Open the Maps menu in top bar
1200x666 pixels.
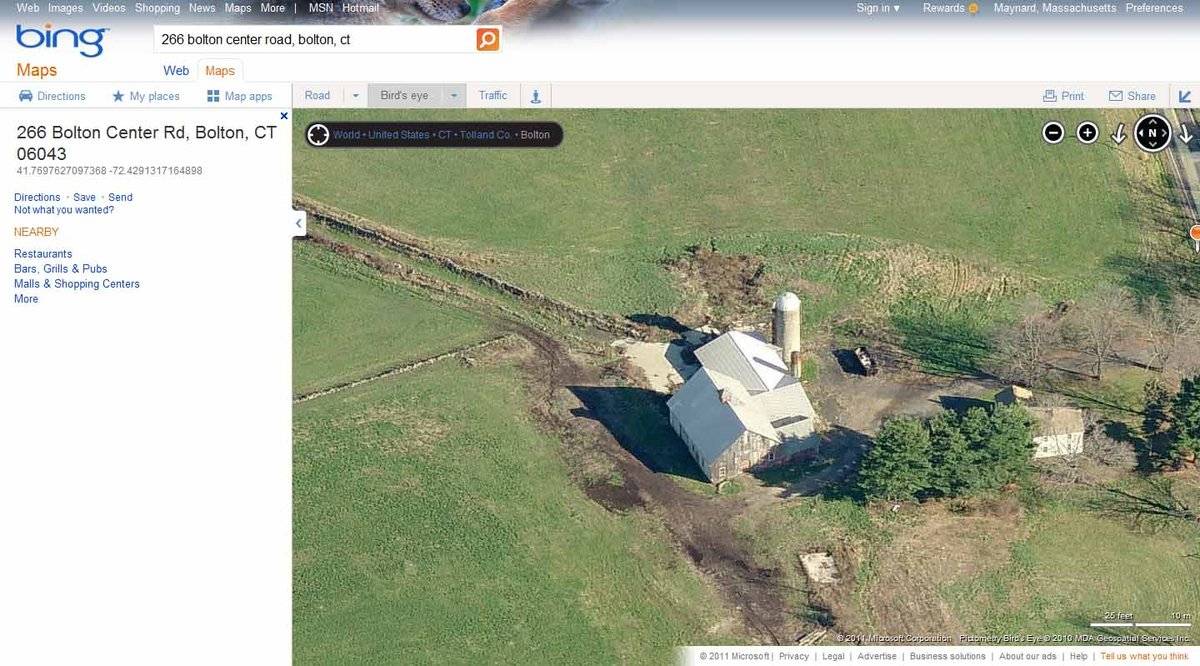click(x=237, y=7)
